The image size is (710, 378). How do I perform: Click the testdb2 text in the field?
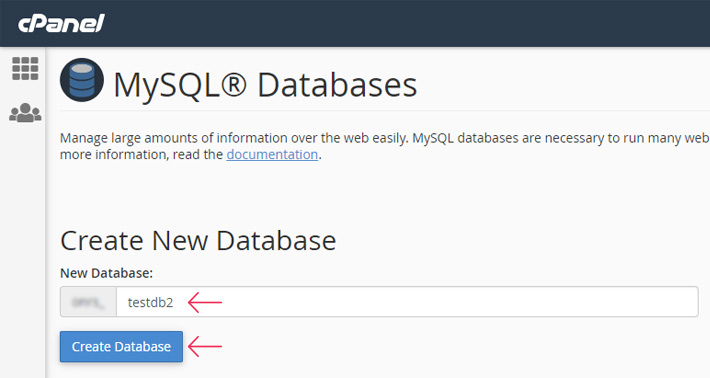(x=150, y=302)
